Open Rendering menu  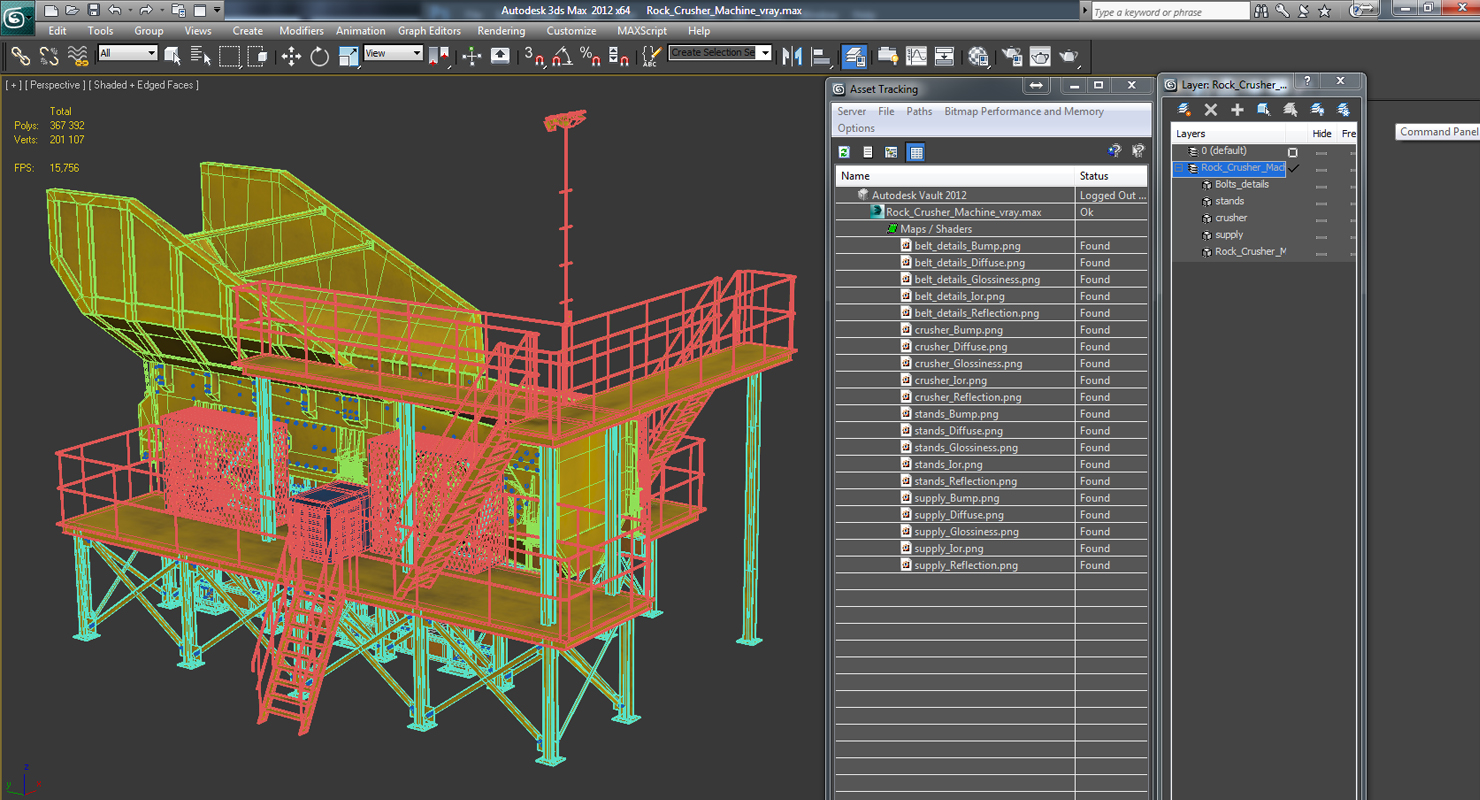501,31
